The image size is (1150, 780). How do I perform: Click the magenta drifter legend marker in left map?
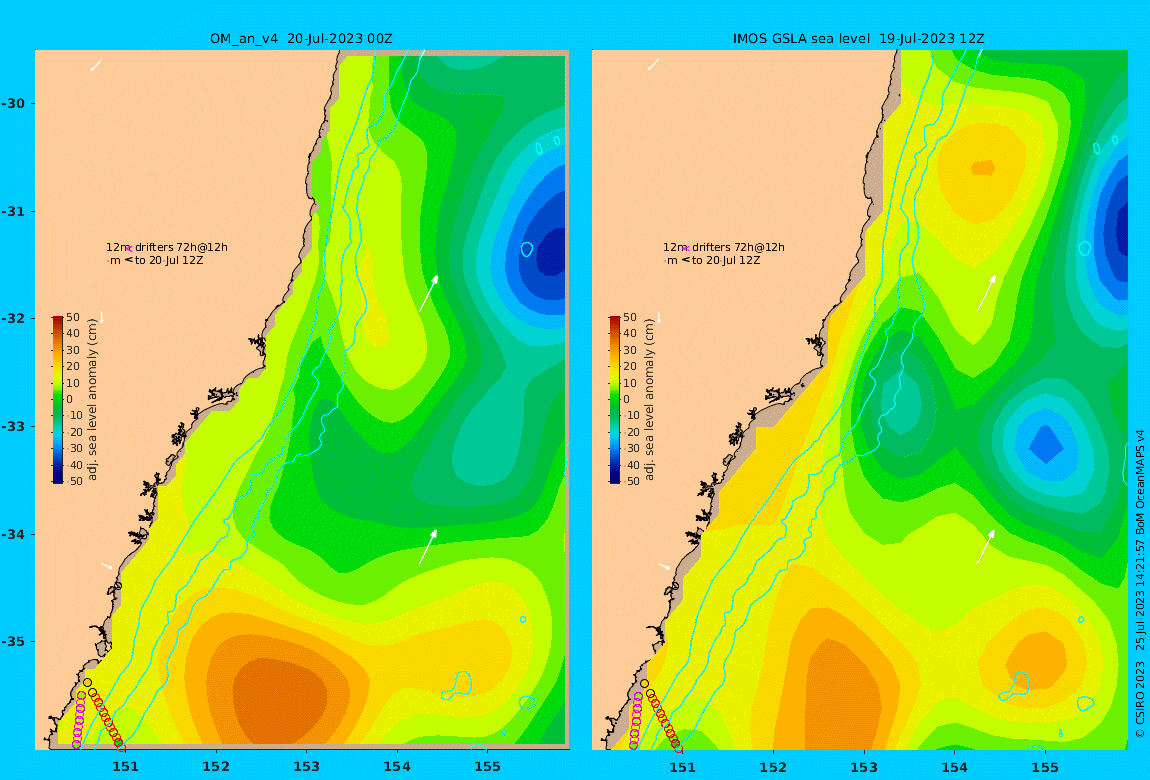[x=128, y=249]
